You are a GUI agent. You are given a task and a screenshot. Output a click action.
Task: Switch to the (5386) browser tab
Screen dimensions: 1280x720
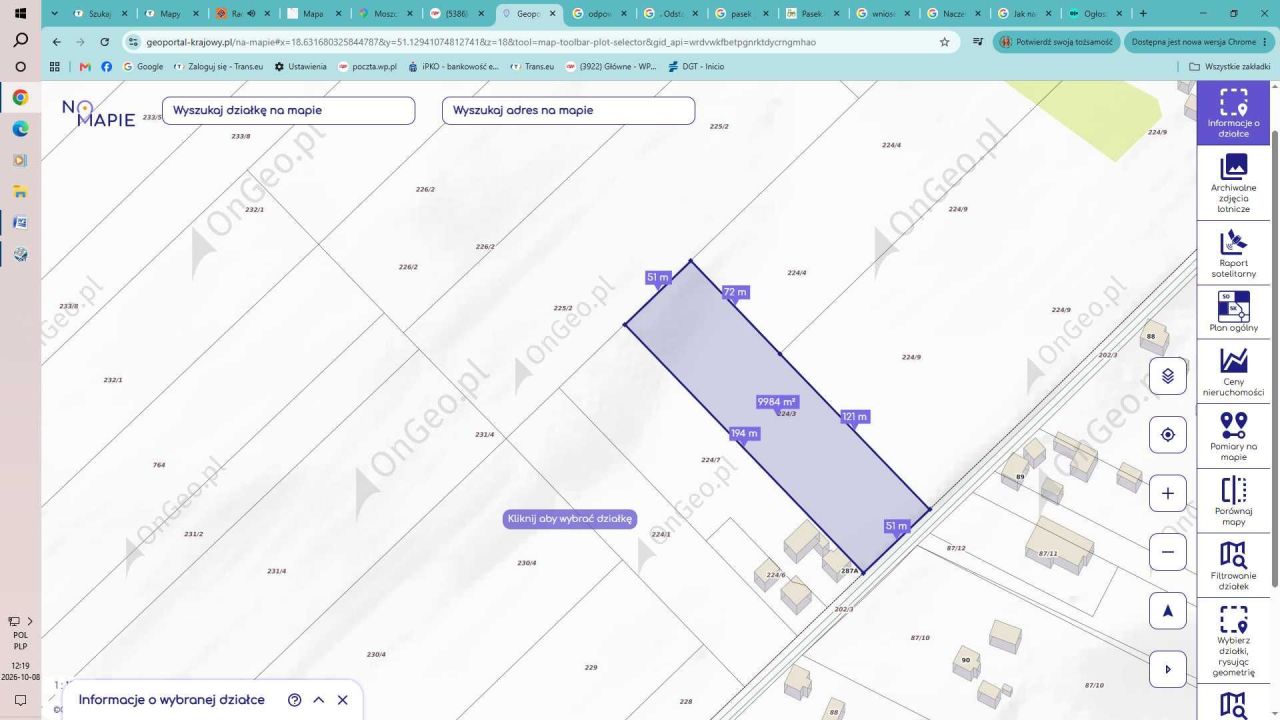(x=459, y=14)
